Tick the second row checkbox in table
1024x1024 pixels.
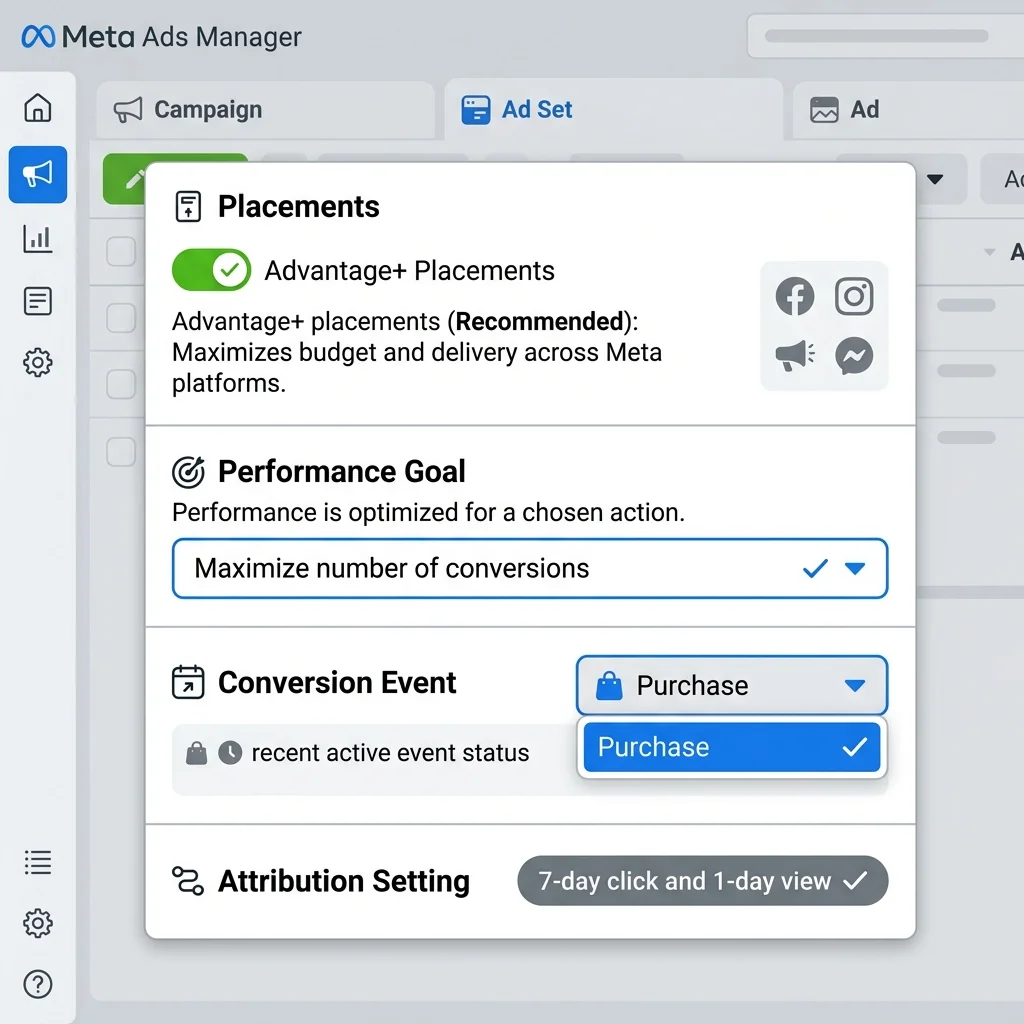pyautogui.click(x=121, y=318)
